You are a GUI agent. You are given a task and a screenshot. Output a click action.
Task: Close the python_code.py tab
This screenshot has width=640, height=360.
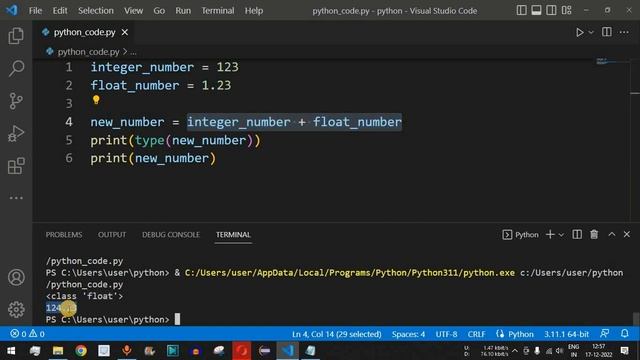(124, 32)
